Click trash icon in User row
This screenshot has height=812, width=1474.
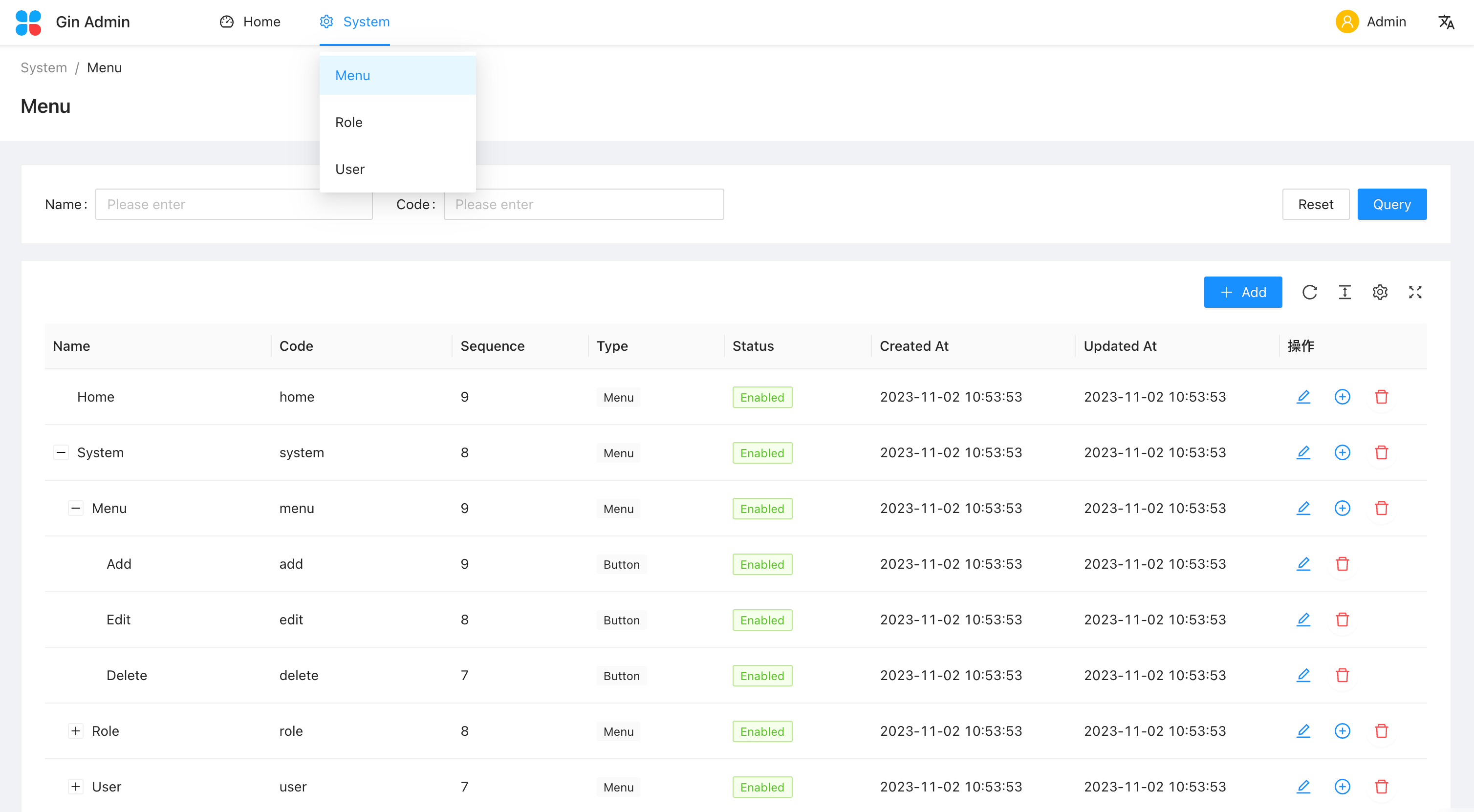(1381, 786)
